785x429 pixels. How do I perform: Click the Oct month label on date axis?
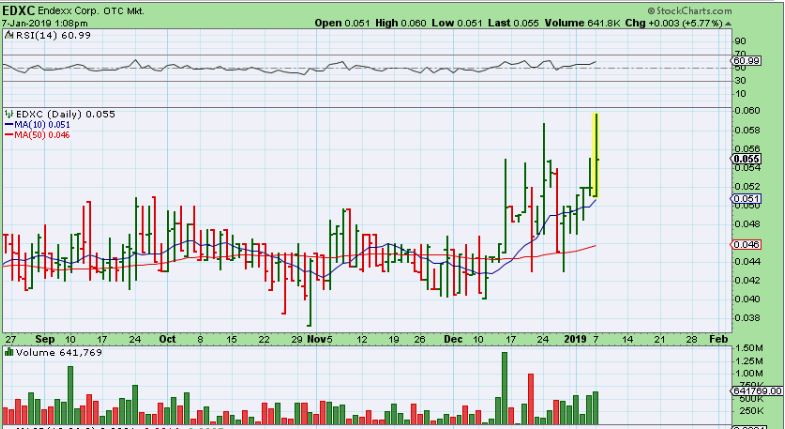(167, 339)
